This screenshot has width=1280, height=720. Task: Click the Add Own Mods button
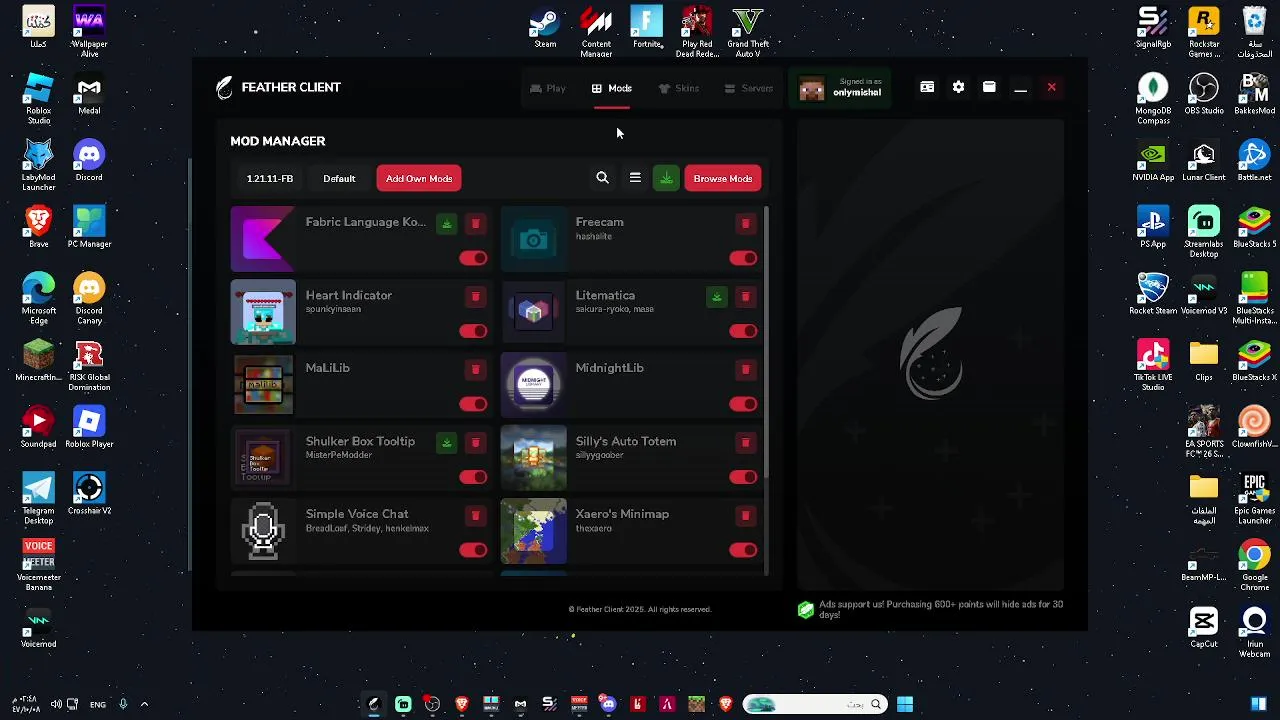pyautogui.click(x=419, y=178)
